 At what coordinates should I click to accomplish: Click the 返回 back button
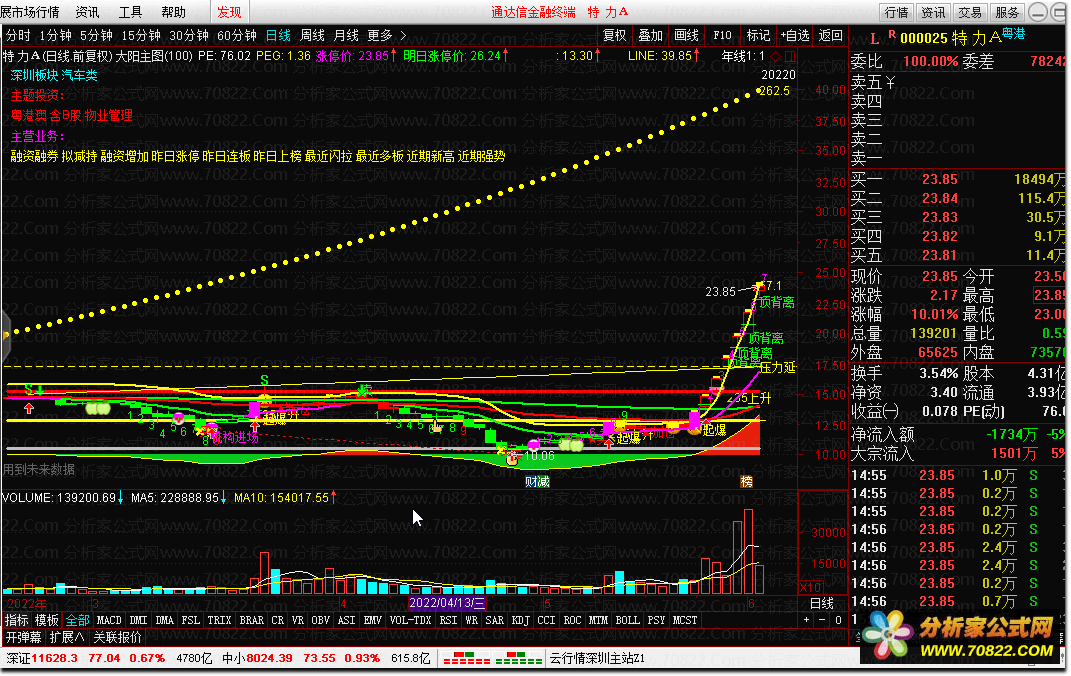click(x=831, y=36)
